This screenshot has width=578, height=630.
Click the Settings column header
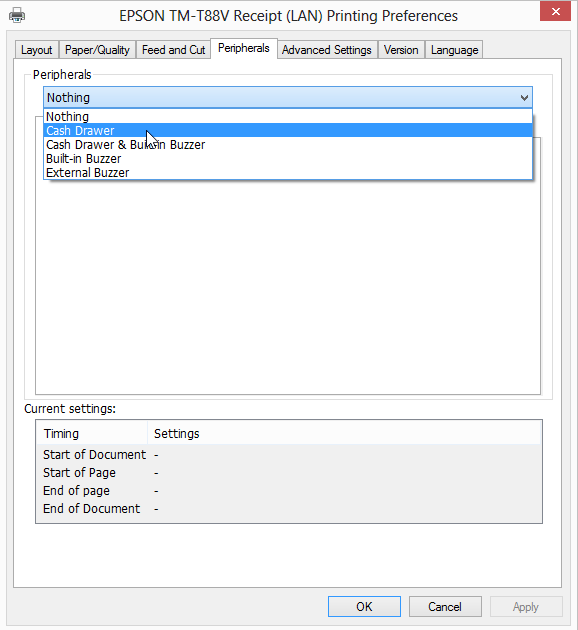(344, 434)
